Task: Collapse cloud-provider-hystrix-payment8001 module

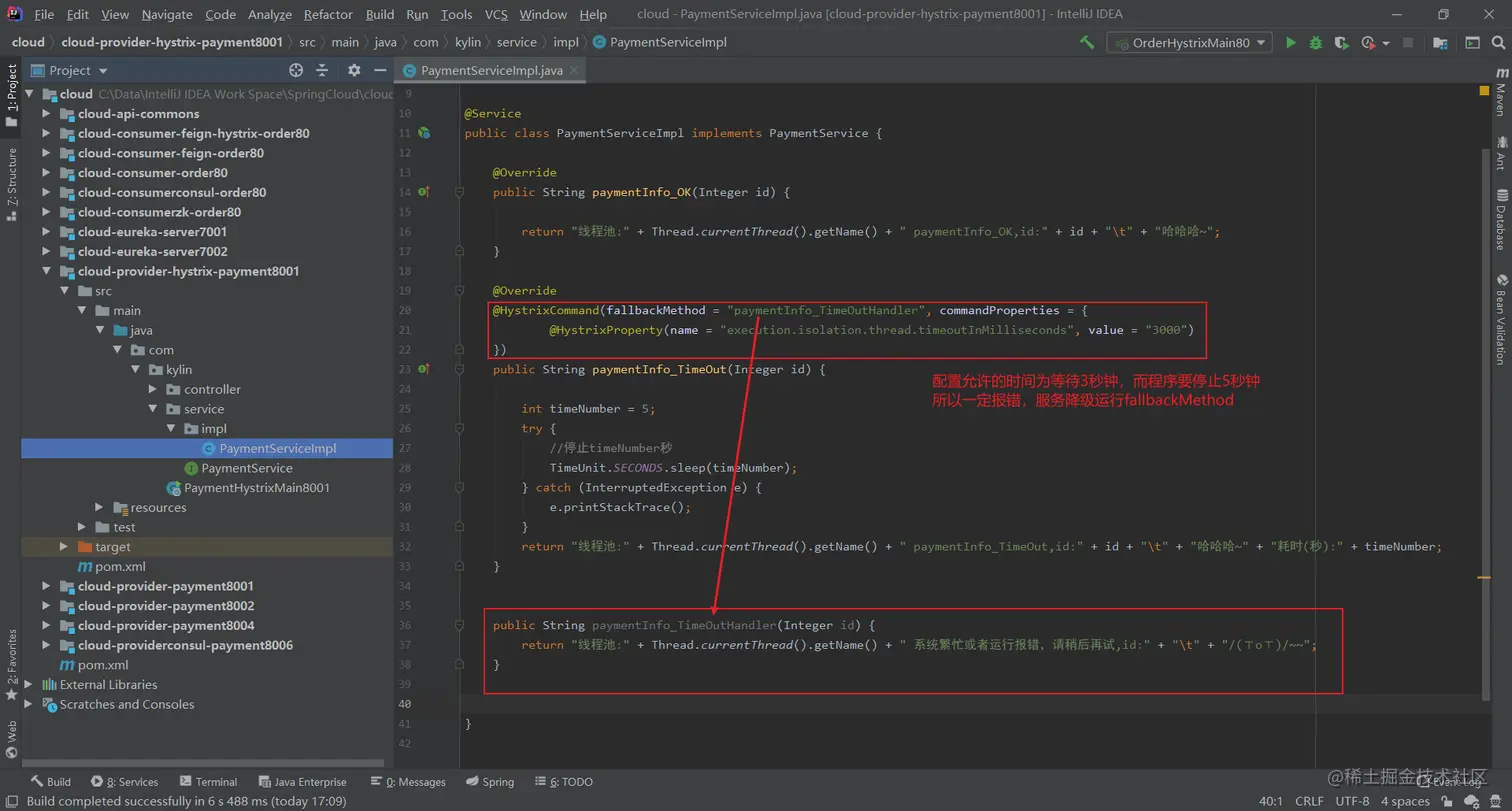Action: (x=46, y=271)
